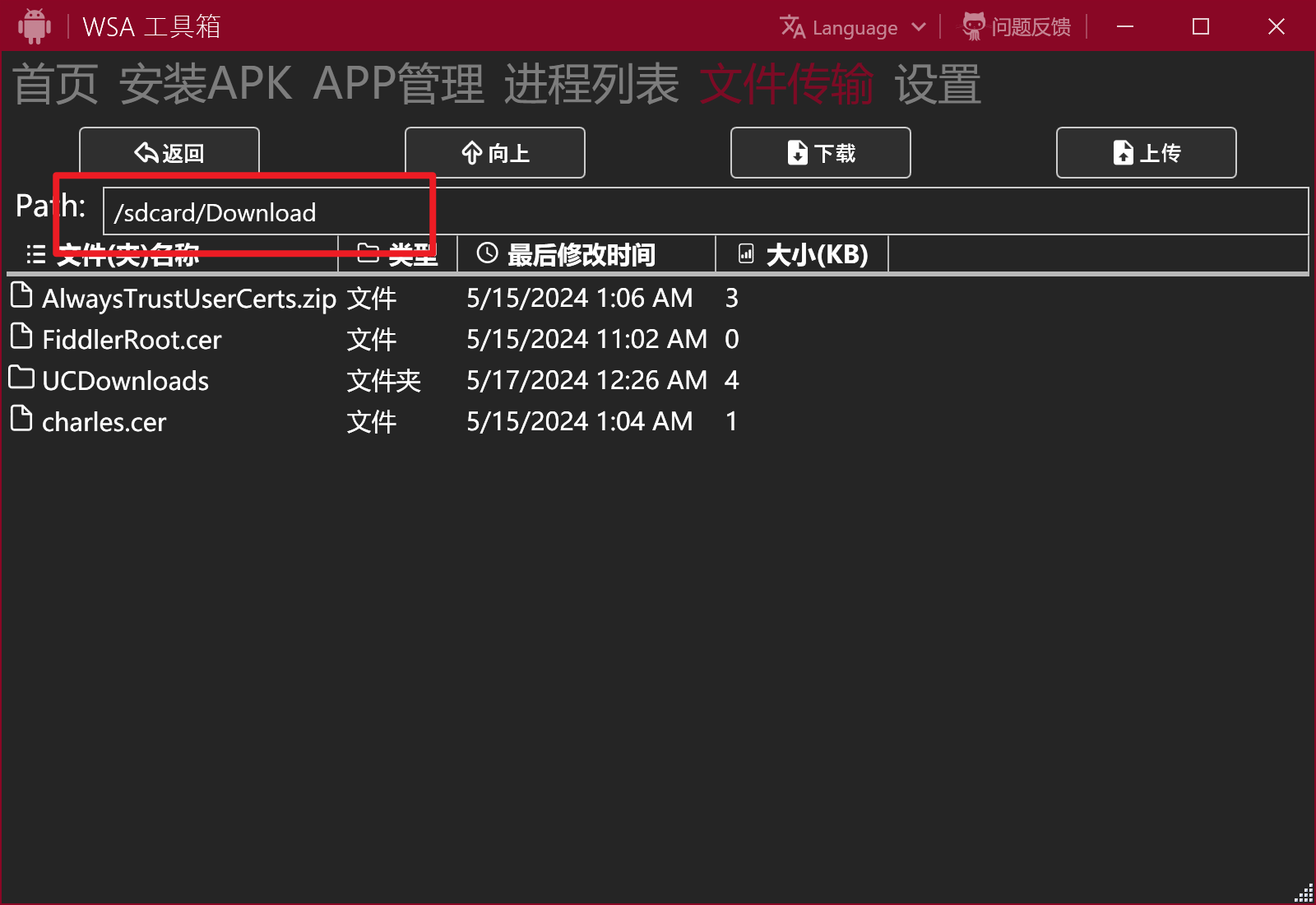The width and height of the screenshot is (1316, 905).
Task: Sort by 最后修改时间 column header
Action: (x=586, y=254)
